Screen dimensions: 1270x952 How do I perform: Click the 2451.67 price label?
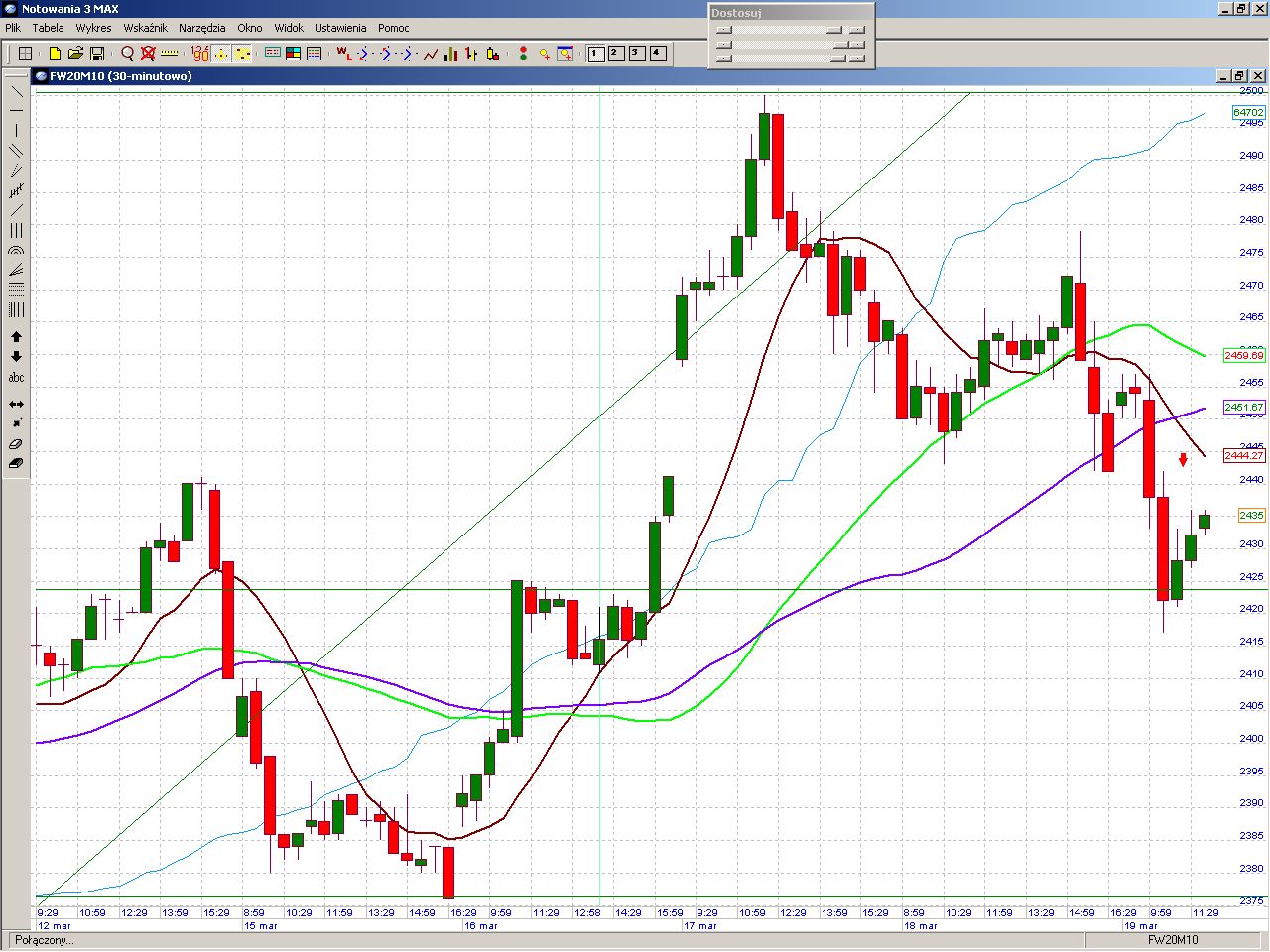1244,407
